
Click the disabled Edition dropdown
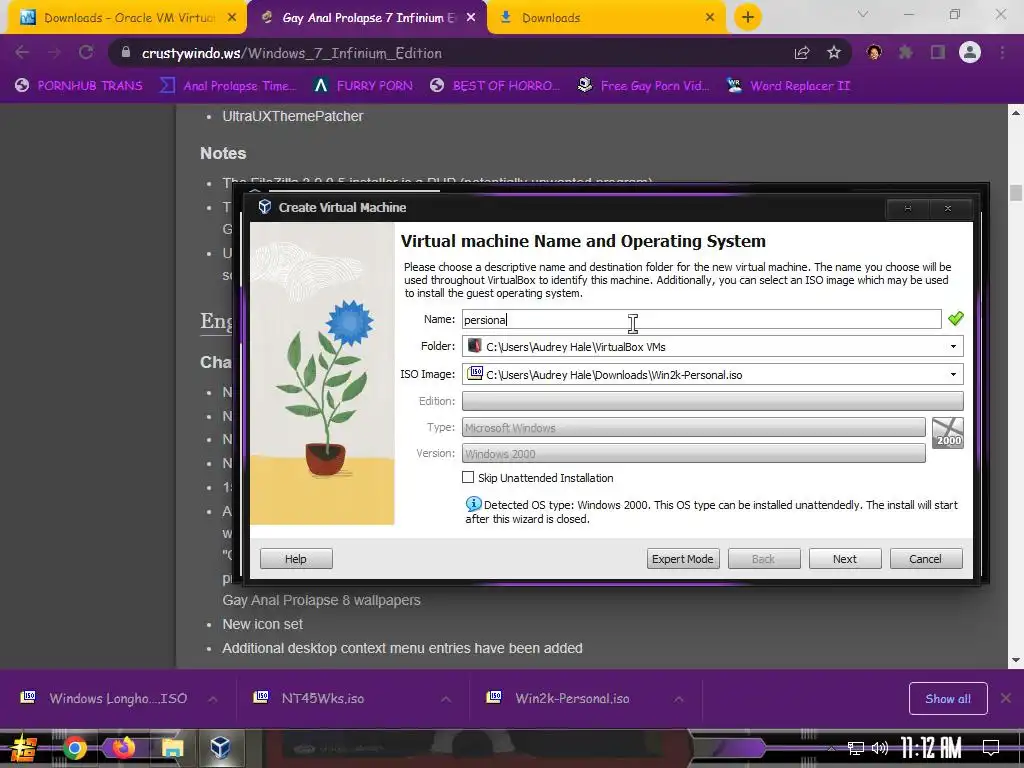click(712, 401)
